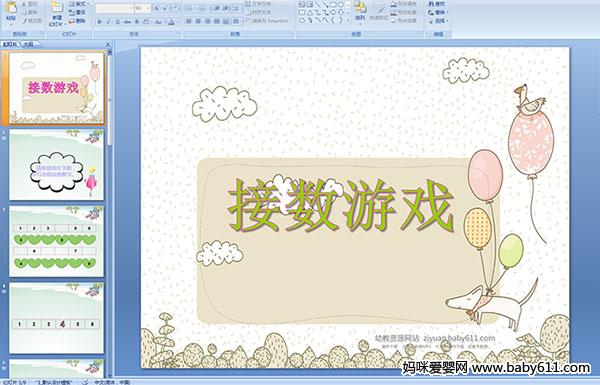Click the Clear All Formatting icon

click(x=176, y=8)
